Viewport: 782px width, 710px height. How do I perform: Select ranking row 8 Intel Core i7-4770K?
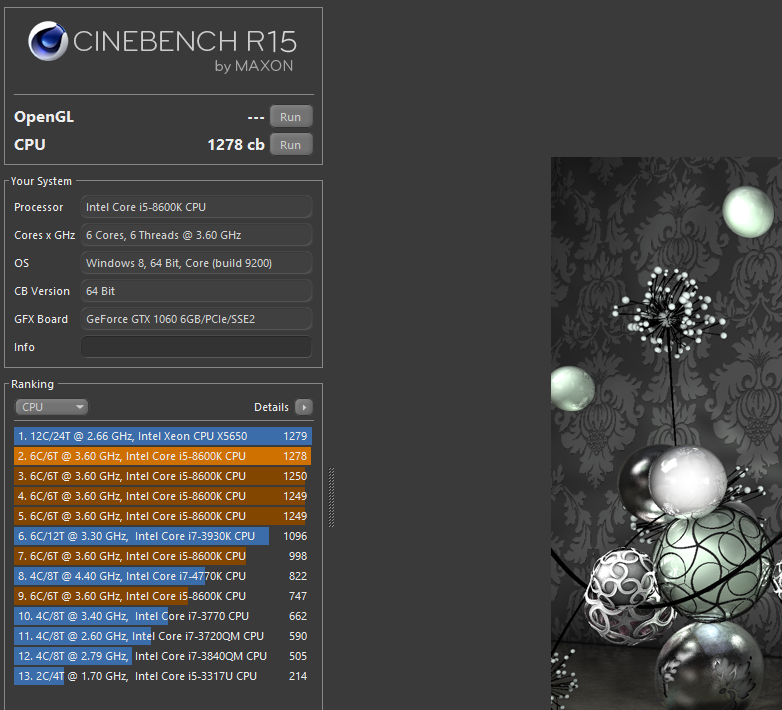pyautogui.click(x=163, y=576)
